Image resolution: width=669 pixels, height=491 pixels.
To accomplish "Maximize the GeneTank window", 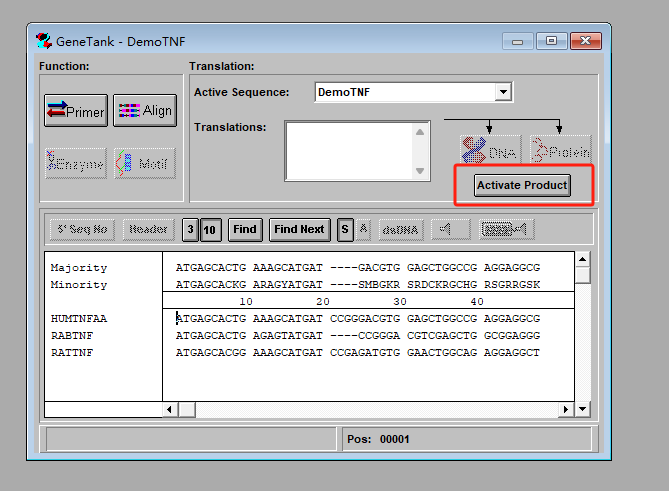I will (551, 41).
